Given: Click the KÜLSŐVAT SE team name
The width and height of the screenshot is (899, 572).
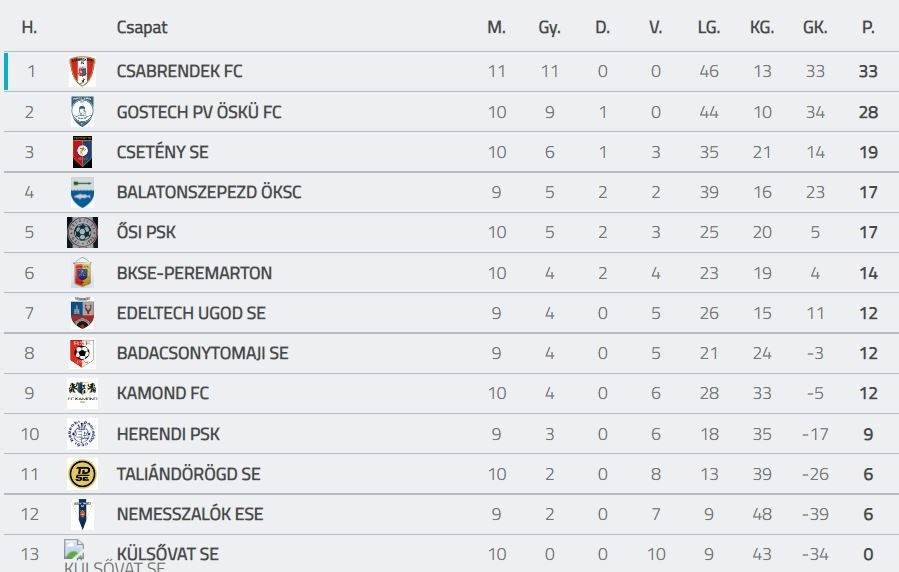Looking at the screenshot, I should (167, 554).
